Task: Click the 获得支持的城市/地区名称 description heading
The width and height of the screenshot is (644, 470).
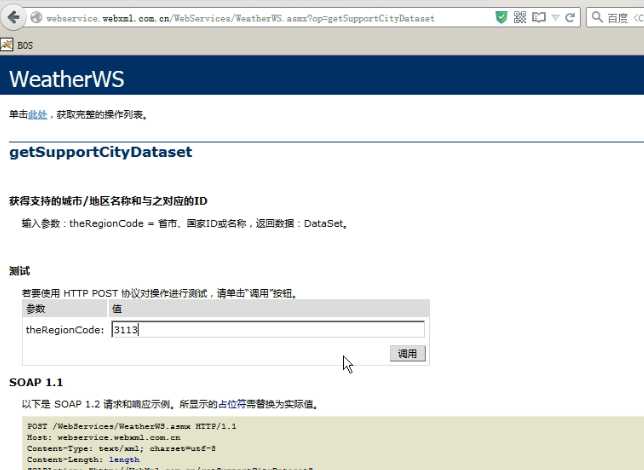Action: click(x=108, y=201)
